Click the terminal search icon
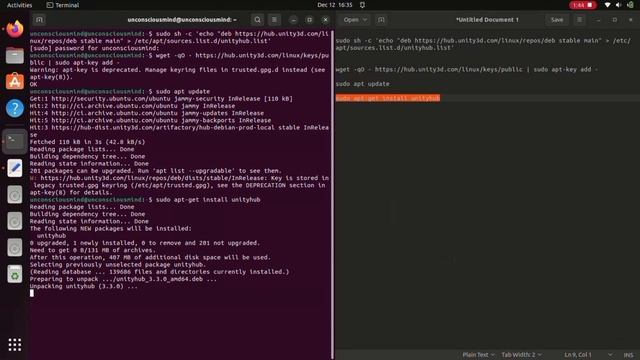Screen dimensions: 640x360 click(258, 20)
